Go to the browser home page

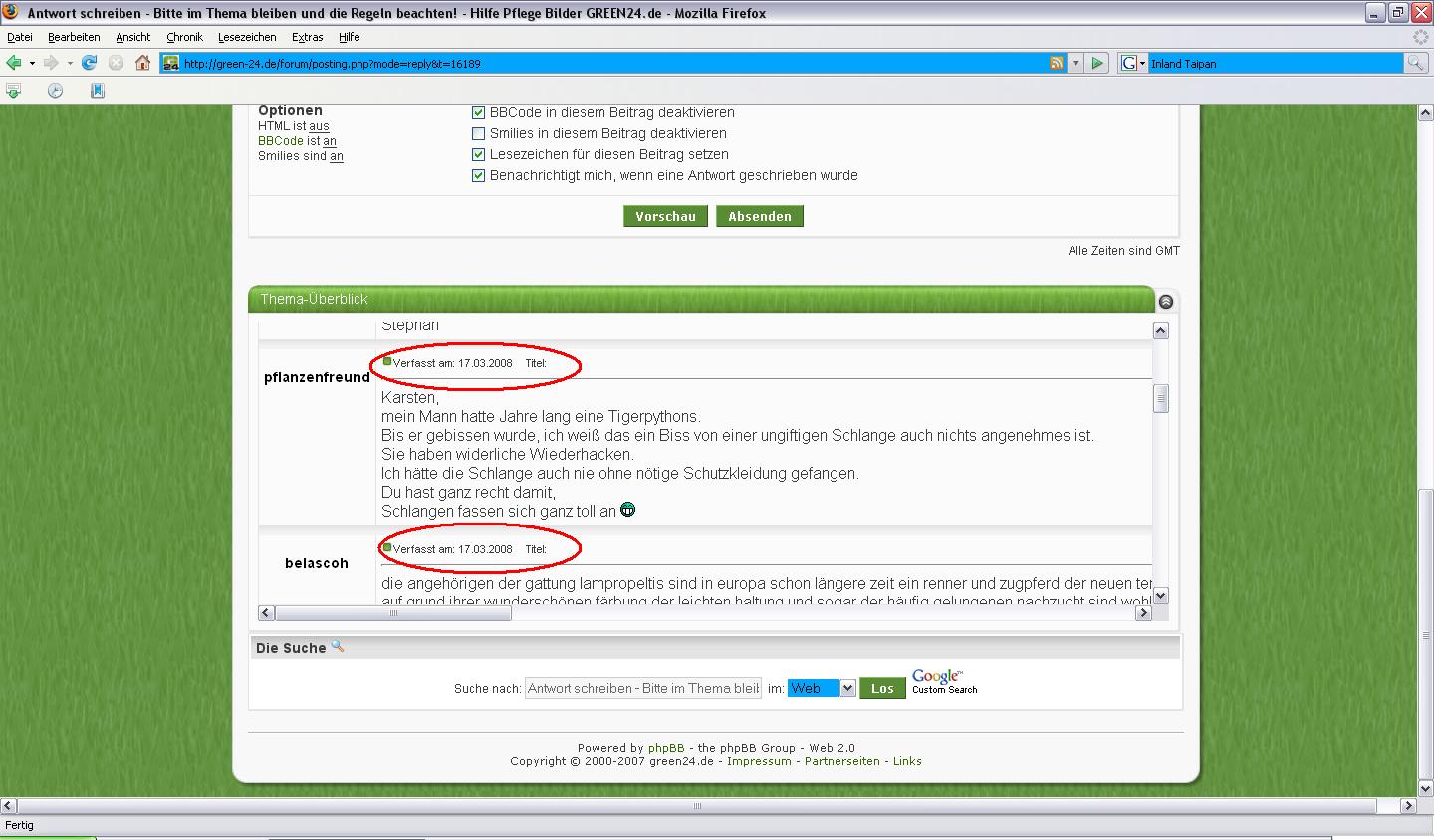[142, 63]
